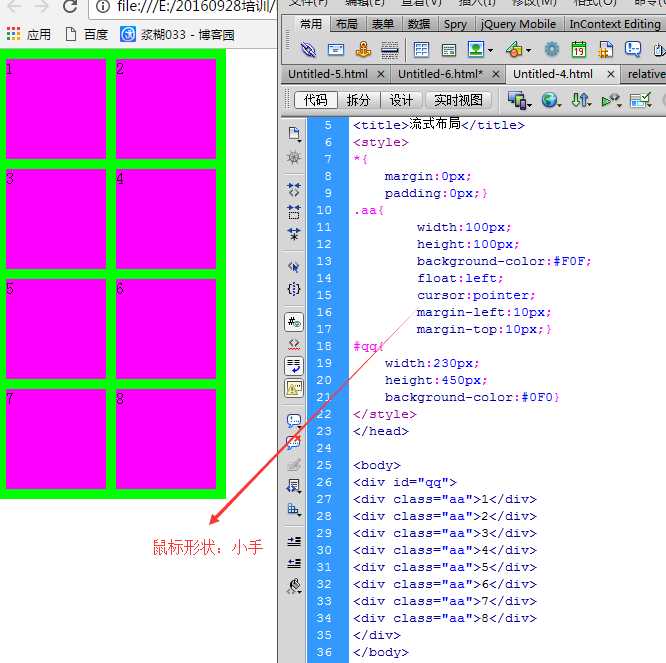666x663 pixels.
Task: Click the Email Link insert icon
Action: point(336,50)
